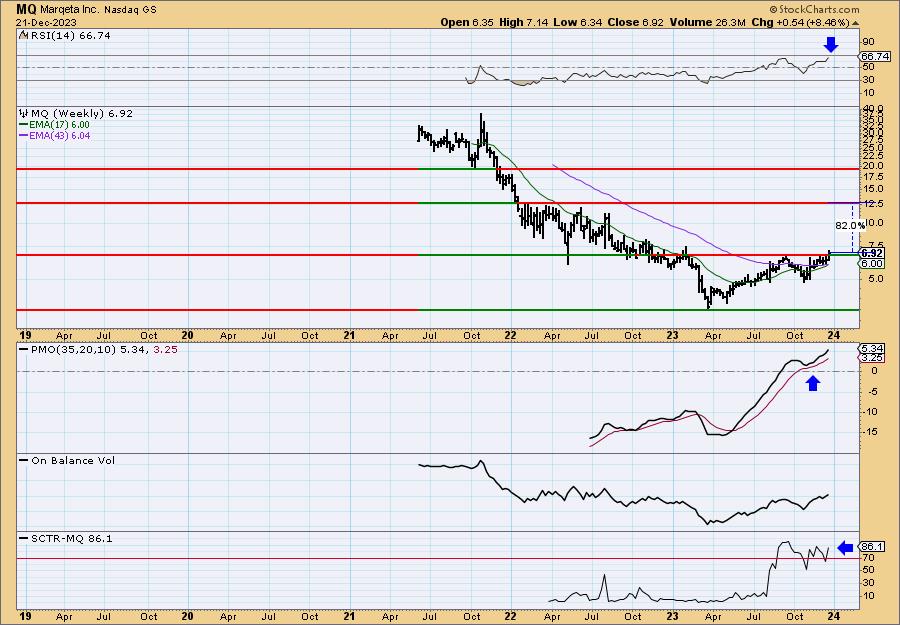Click the On Balance Vol label

pyautogui.click(x=73, y=460)
